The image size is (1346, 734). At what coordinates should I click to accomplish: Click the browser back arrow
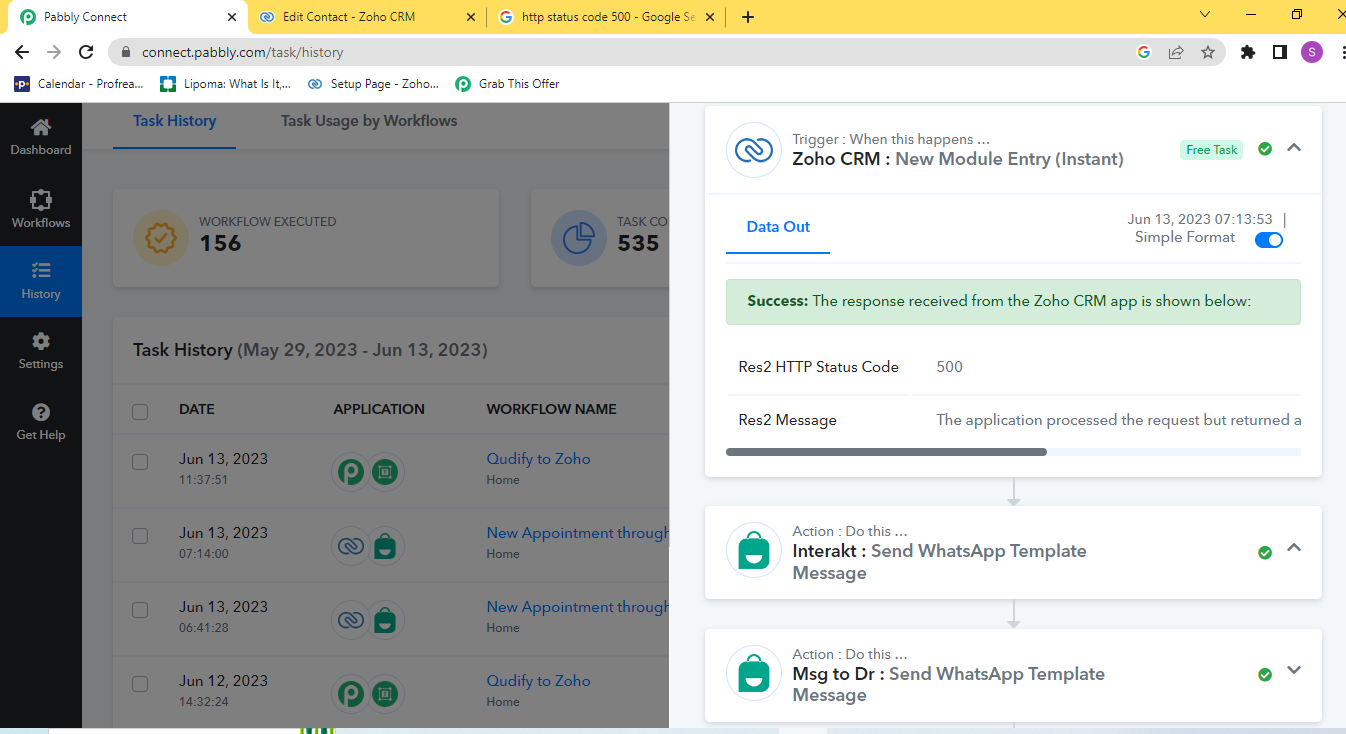tap(22, 52)
